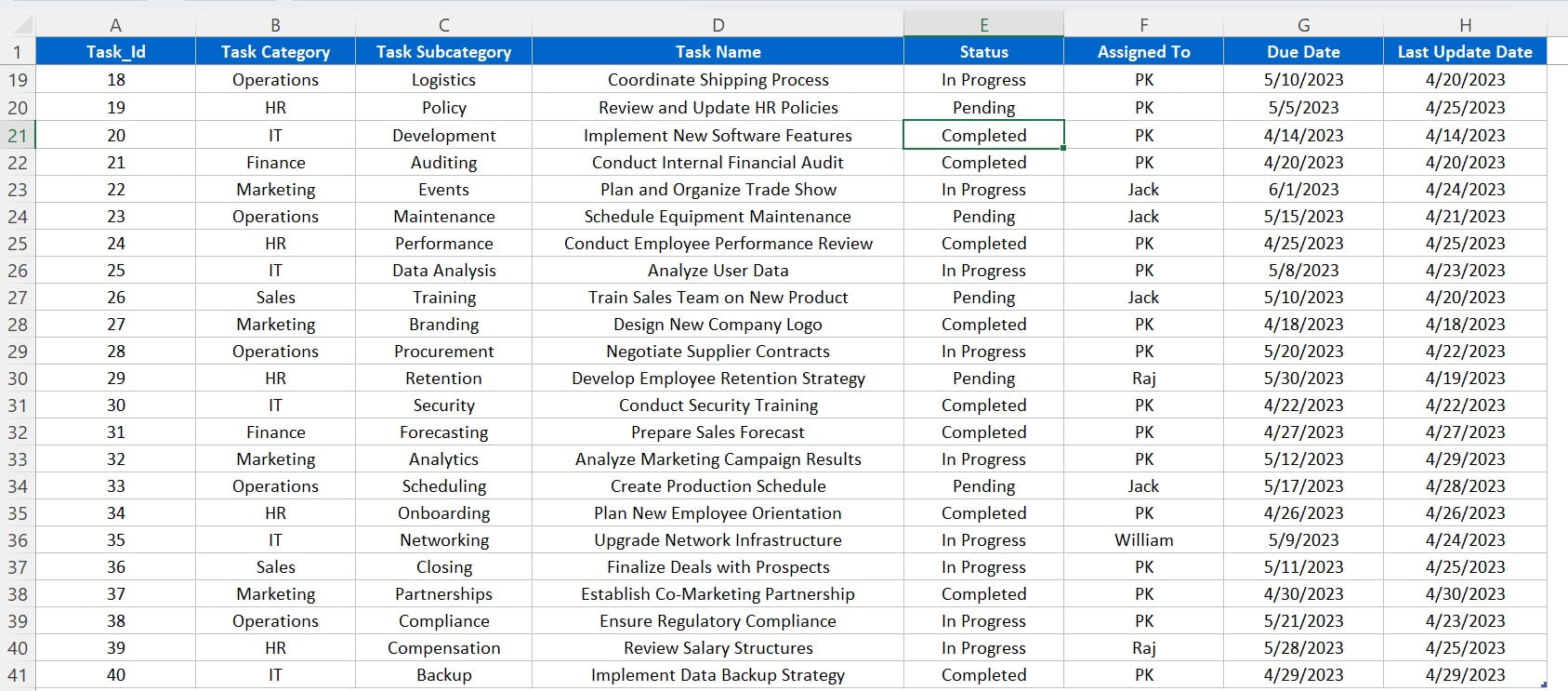
Task: Select column A header
Action: 115,25
